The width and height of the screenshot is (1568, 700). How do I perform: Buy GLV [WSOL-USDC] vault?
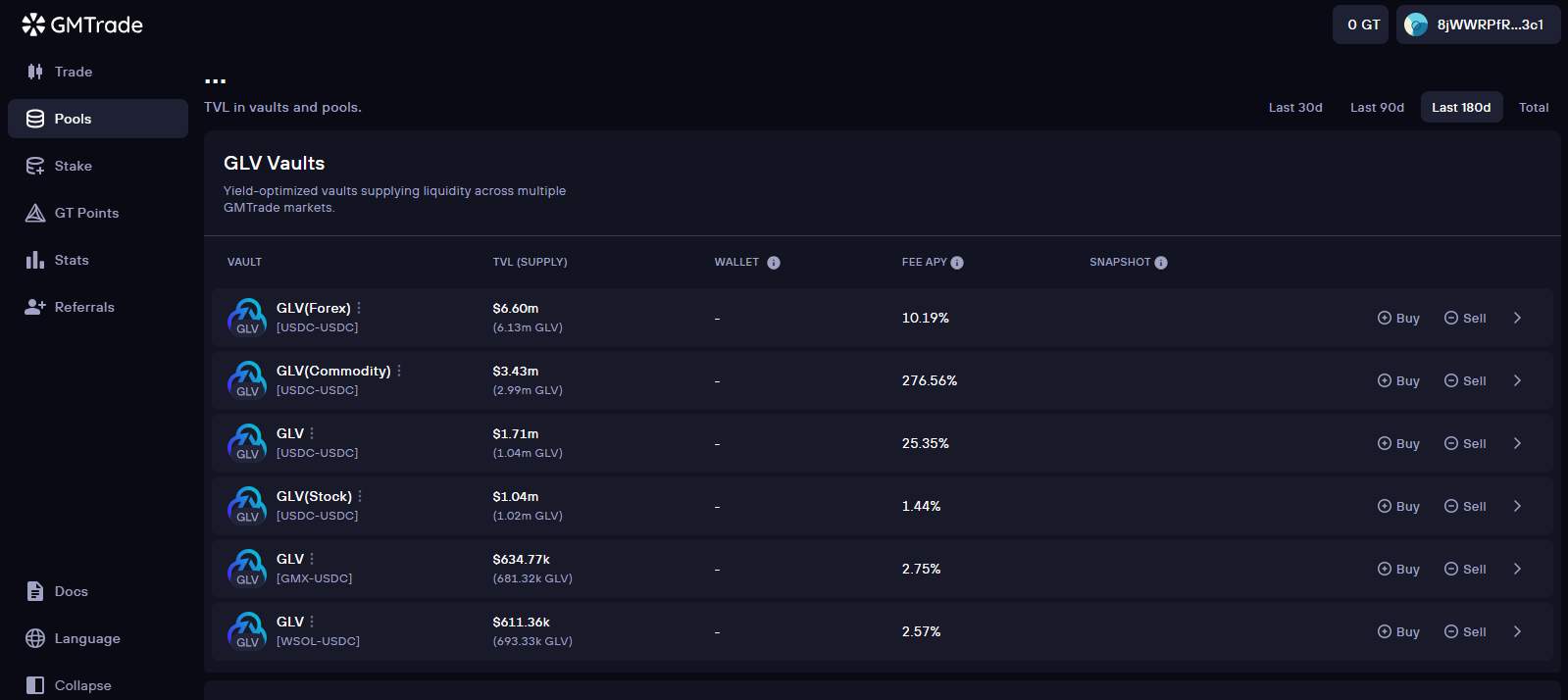click(1398, 631)
